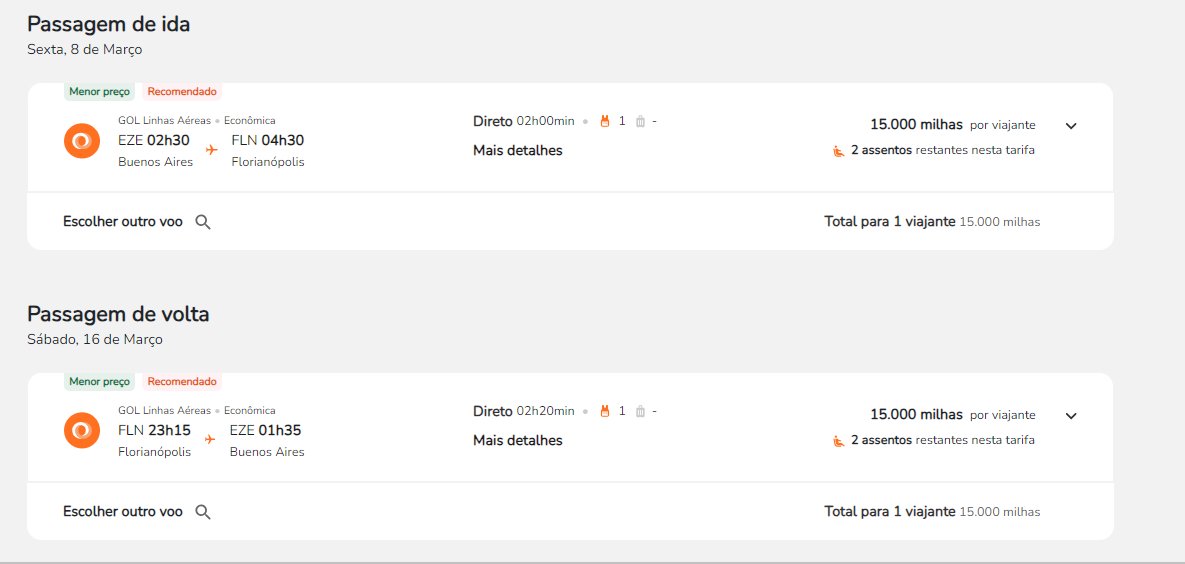Click the suitcase icon on the outbound flight

tap(640, 121)
